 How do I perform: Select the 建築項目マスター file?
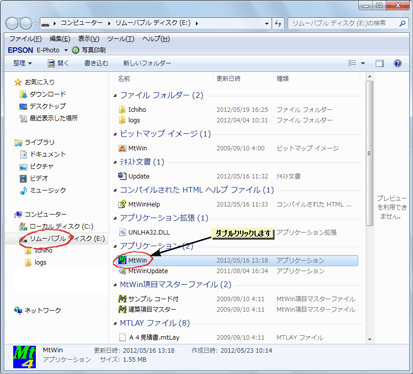148,310
